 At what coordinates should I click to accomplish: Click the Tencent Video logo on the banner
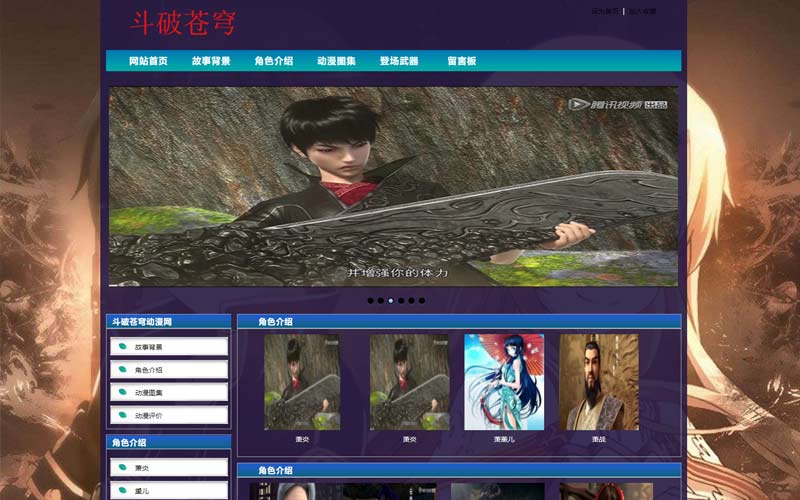(617, 104)
